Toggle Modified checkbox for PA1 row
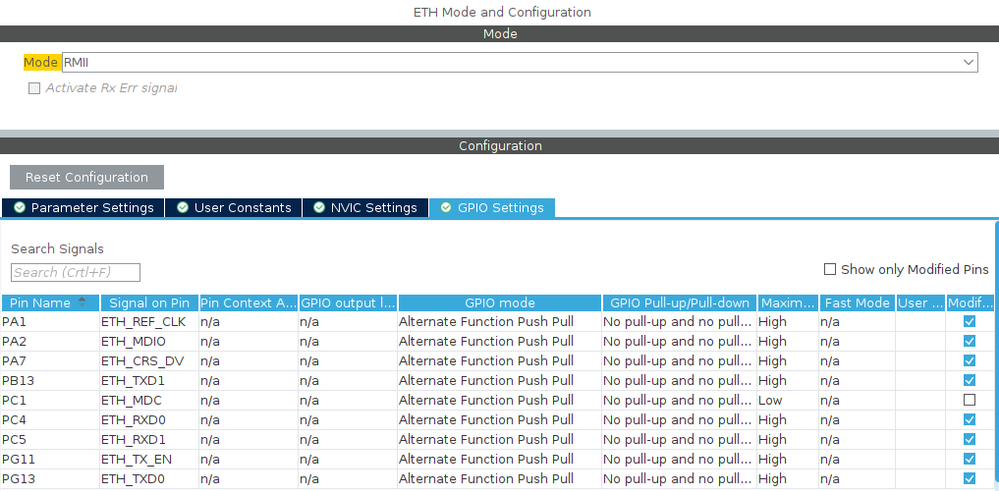 pos(970,322)
